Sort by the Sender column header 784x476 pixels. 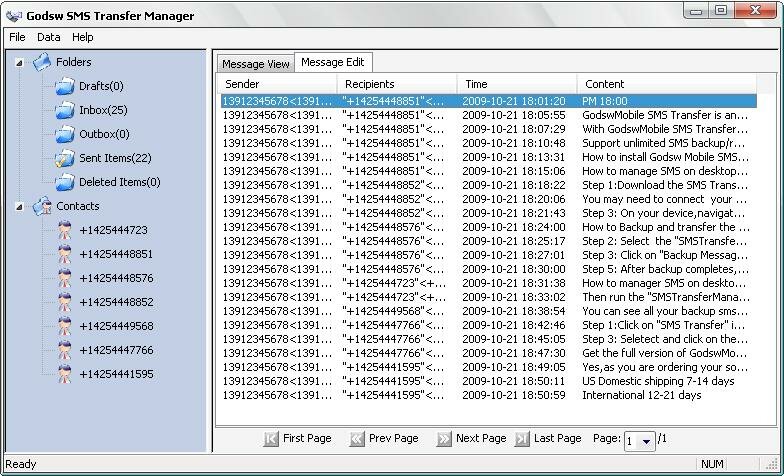click(x=278, y=84)
